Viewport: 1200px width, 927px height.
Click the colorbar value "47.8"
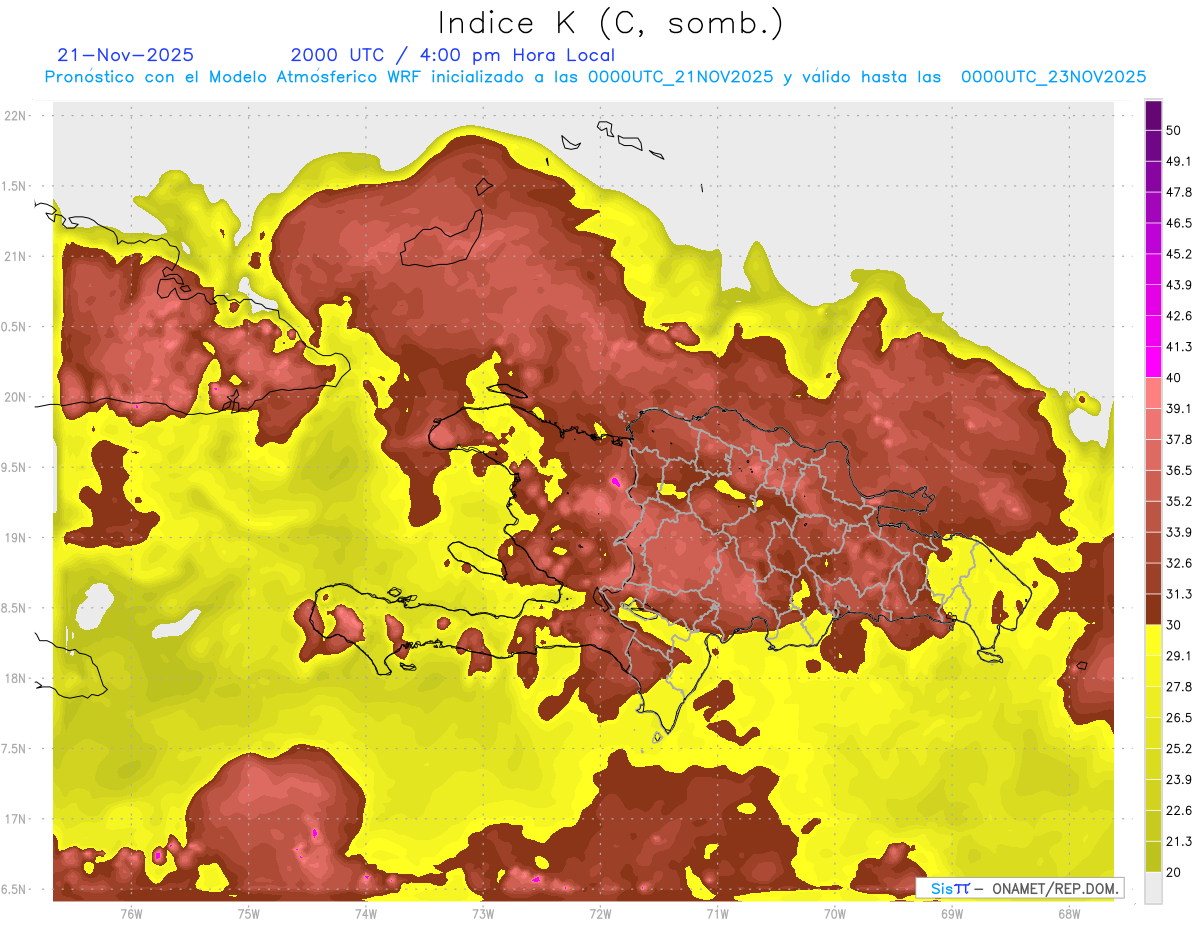(x=1179, y=192)
